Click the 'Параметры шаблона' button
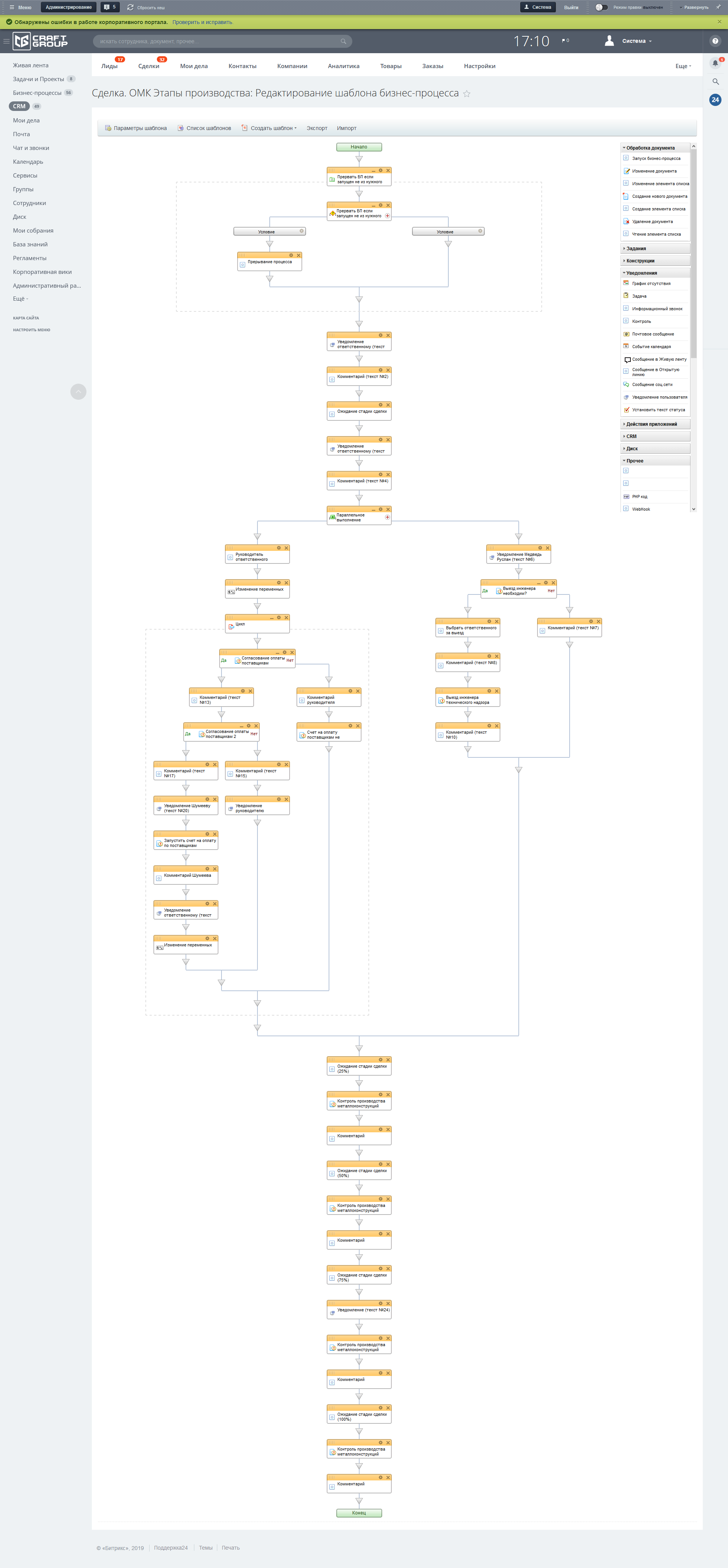The height and width of the screenshot is (1568, 728). (x=136, y=129)
